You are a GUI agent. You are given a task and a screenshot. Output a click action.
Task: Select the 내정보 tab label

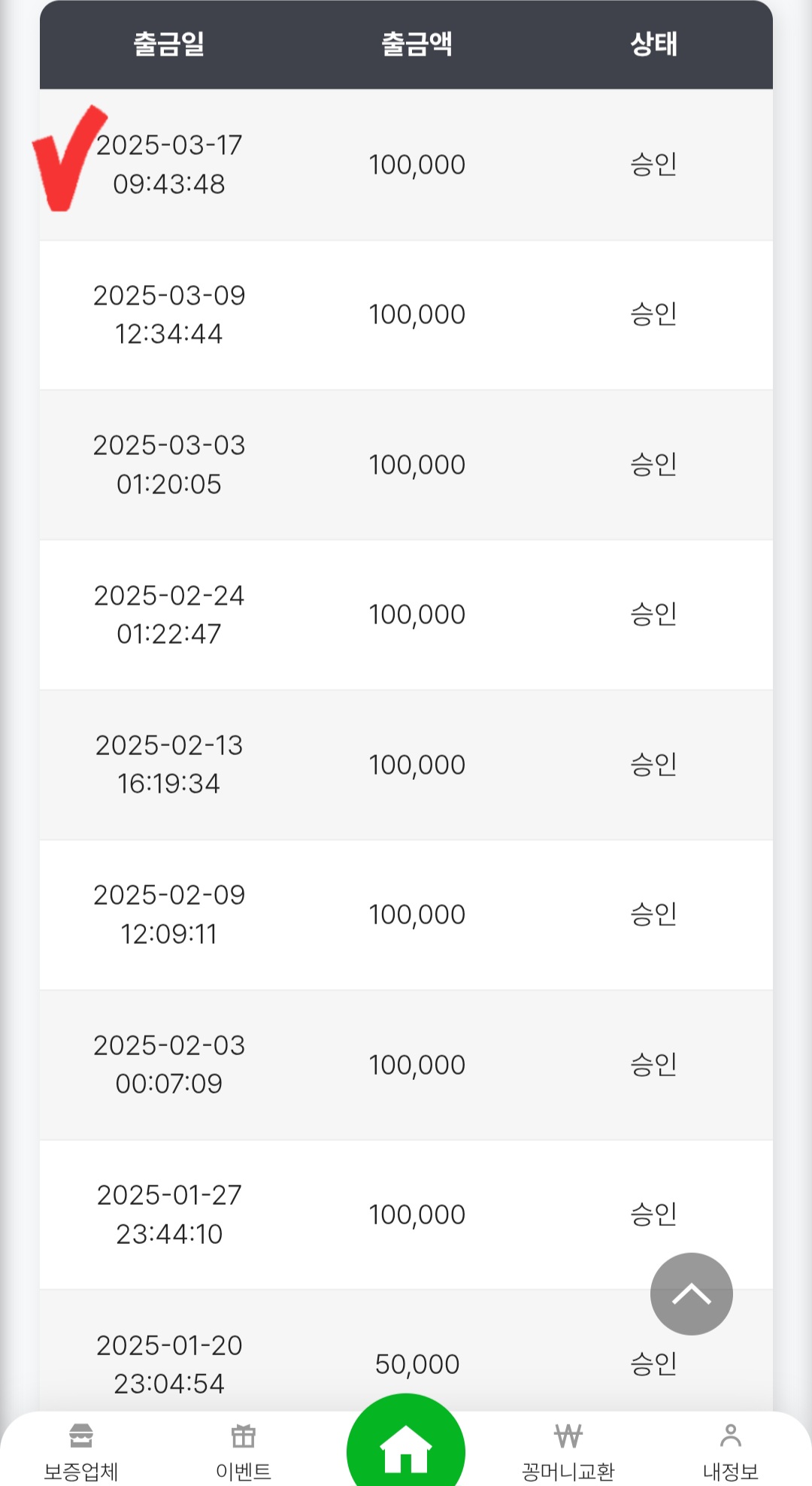pyautogui.click(x=730, y=1471)
